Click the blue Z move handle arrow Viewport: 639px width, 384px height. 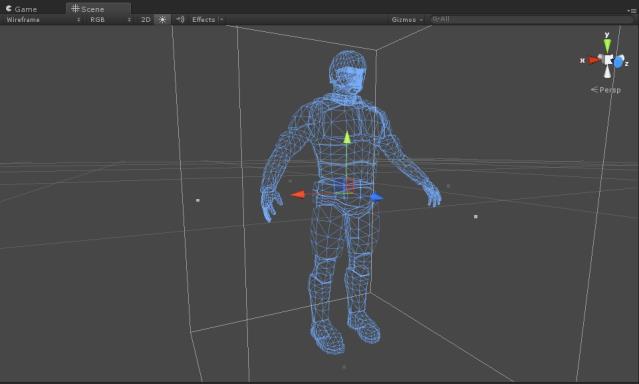[377, 198]
